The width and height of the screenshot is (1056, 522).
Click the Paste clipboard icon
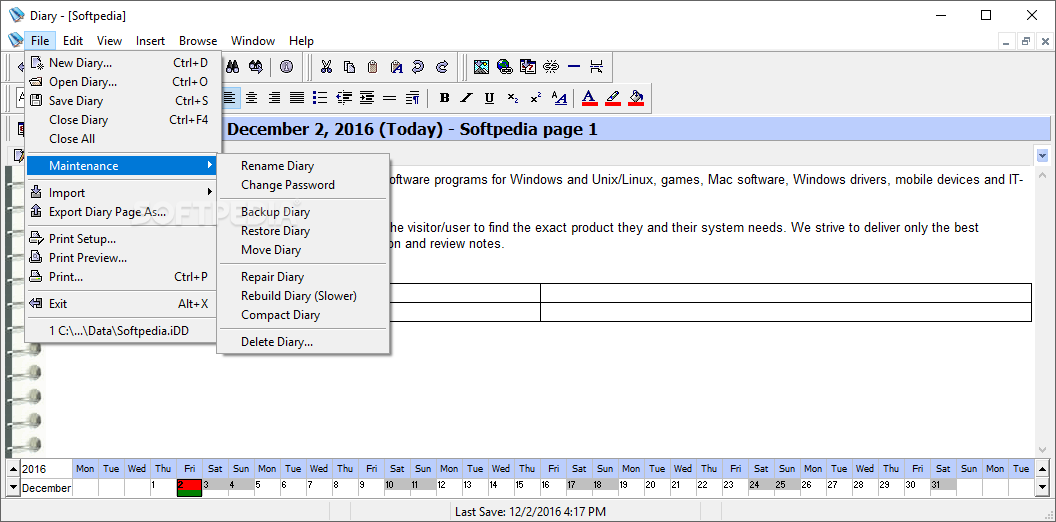(372, 67)
